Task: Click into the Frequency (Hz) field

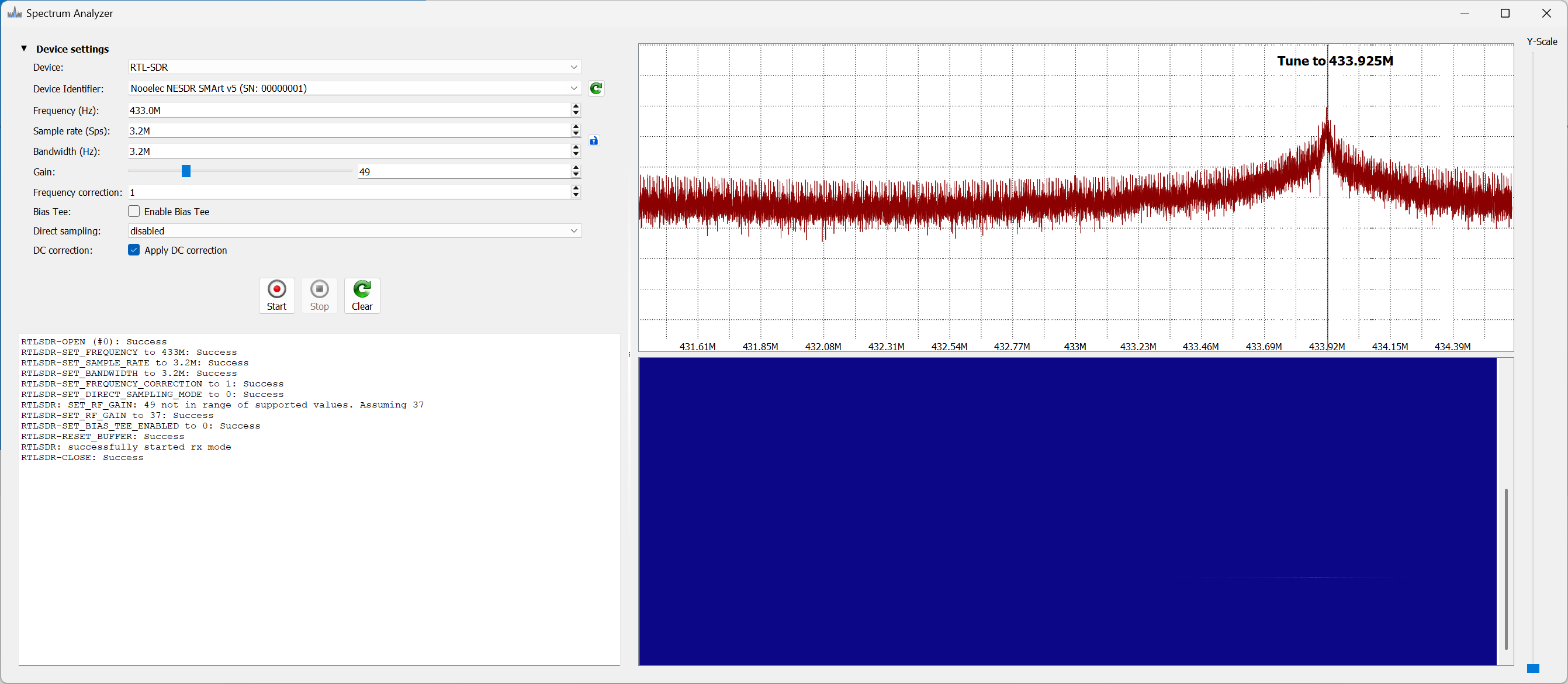Action: (x=347, y=110)
